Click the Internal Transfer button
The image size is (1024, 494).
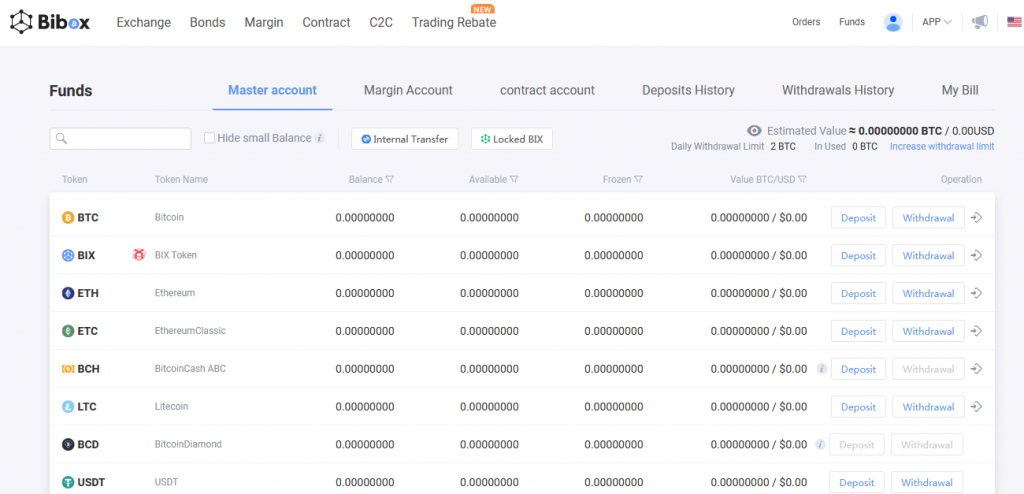[x=405, y=139]
